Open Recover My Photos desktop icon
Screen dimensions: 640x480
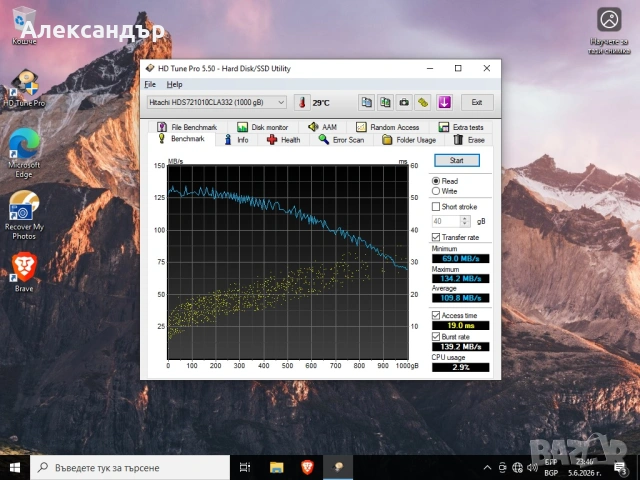coord(24,215)
